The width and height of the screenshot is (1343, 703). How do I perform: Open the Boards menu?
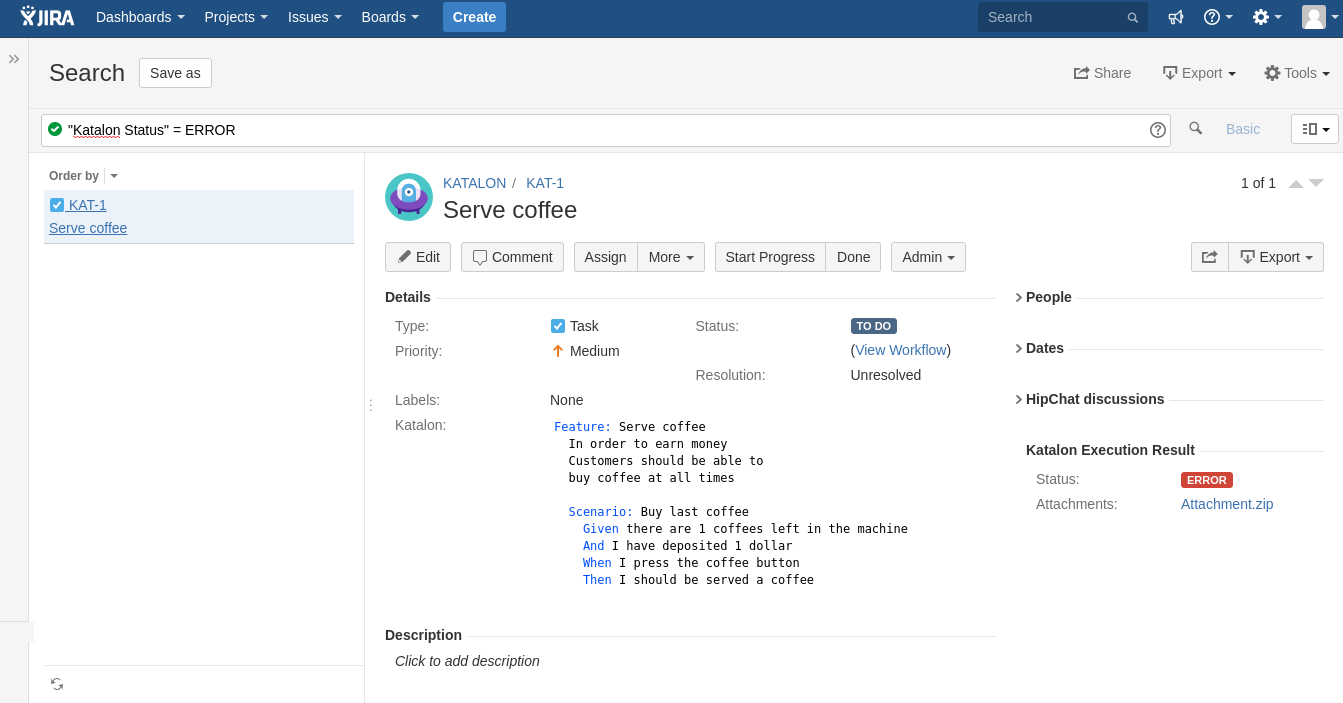(390, 17)
